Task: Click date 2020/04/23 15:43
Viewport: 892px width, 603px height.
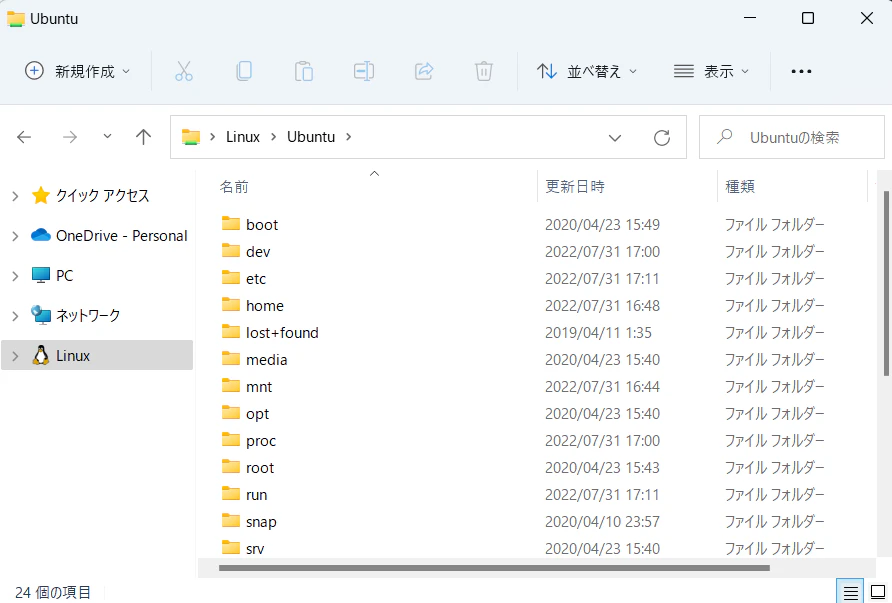Action: 602,468
